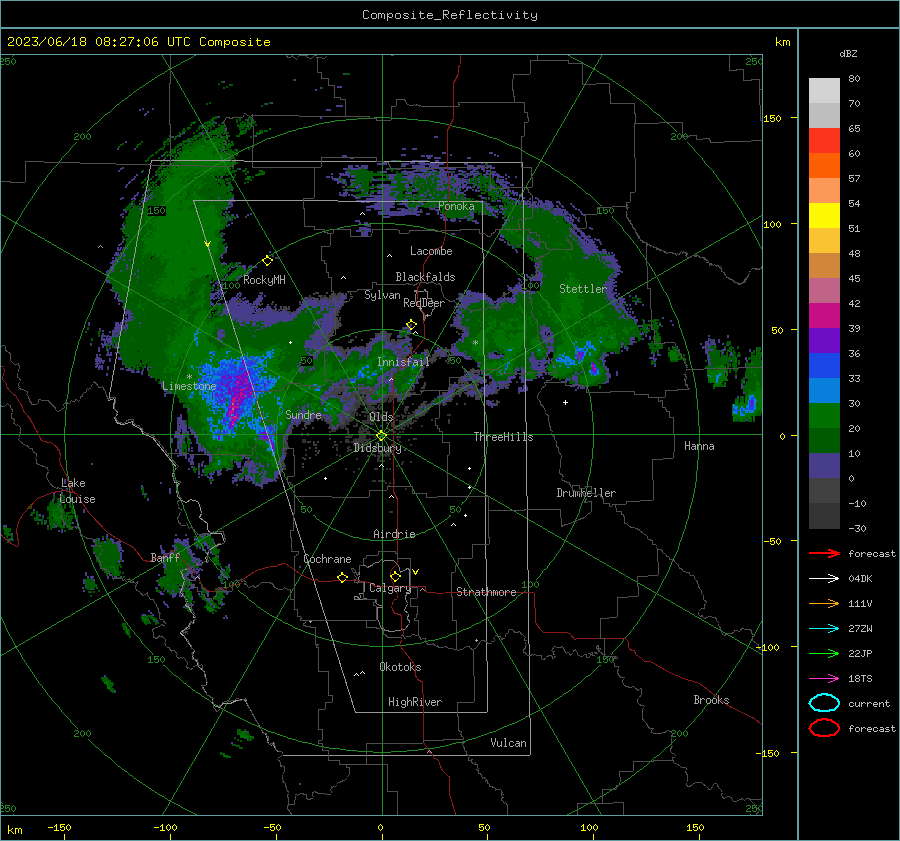
Task: Click the Cochrane label
Action: coord(327,559)
